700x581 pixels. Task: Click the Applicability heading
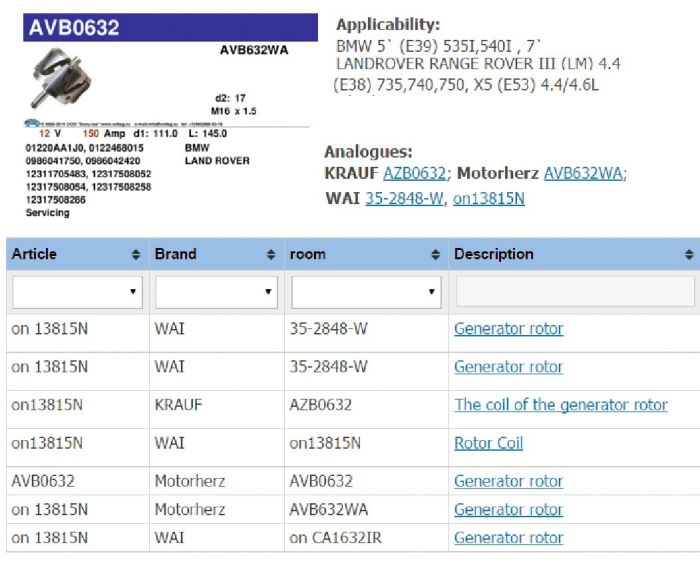click(x=388, y=25)
